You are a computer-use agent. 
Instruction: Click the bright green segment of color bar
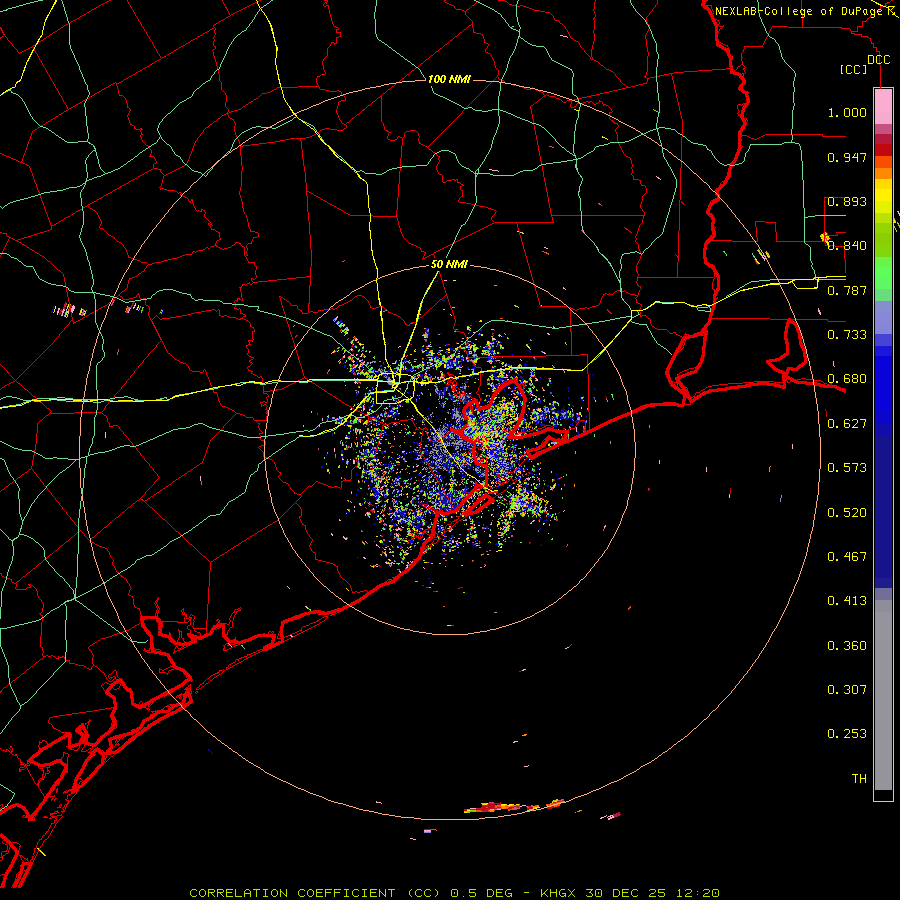tap(883, 273)
